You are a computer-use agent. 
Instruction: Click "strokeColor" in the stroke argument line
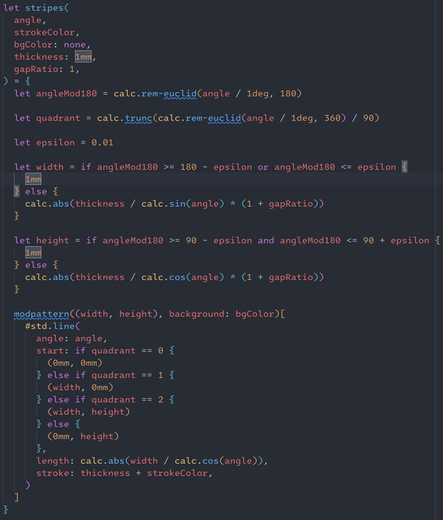pyautogui.click(x=177, y=473)
